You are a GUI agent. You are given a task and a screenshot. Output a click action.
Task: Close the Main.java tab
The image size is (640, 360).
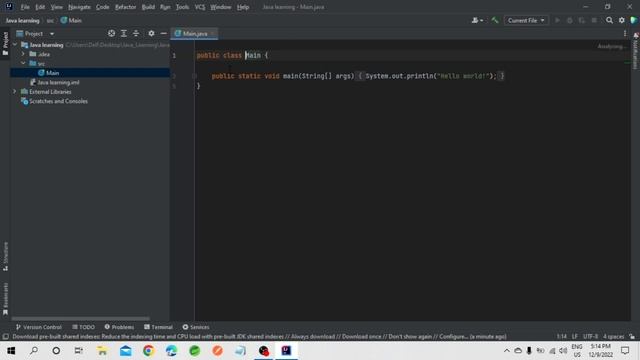click(213, 33)
